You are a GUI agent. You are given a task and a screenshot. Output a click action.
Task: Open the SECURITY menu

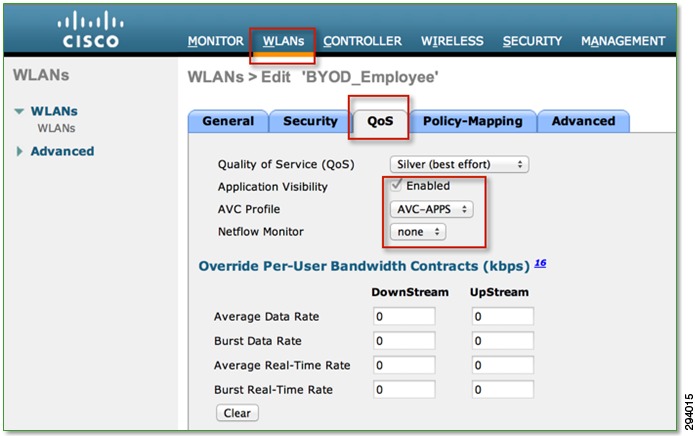click(532, 41)
